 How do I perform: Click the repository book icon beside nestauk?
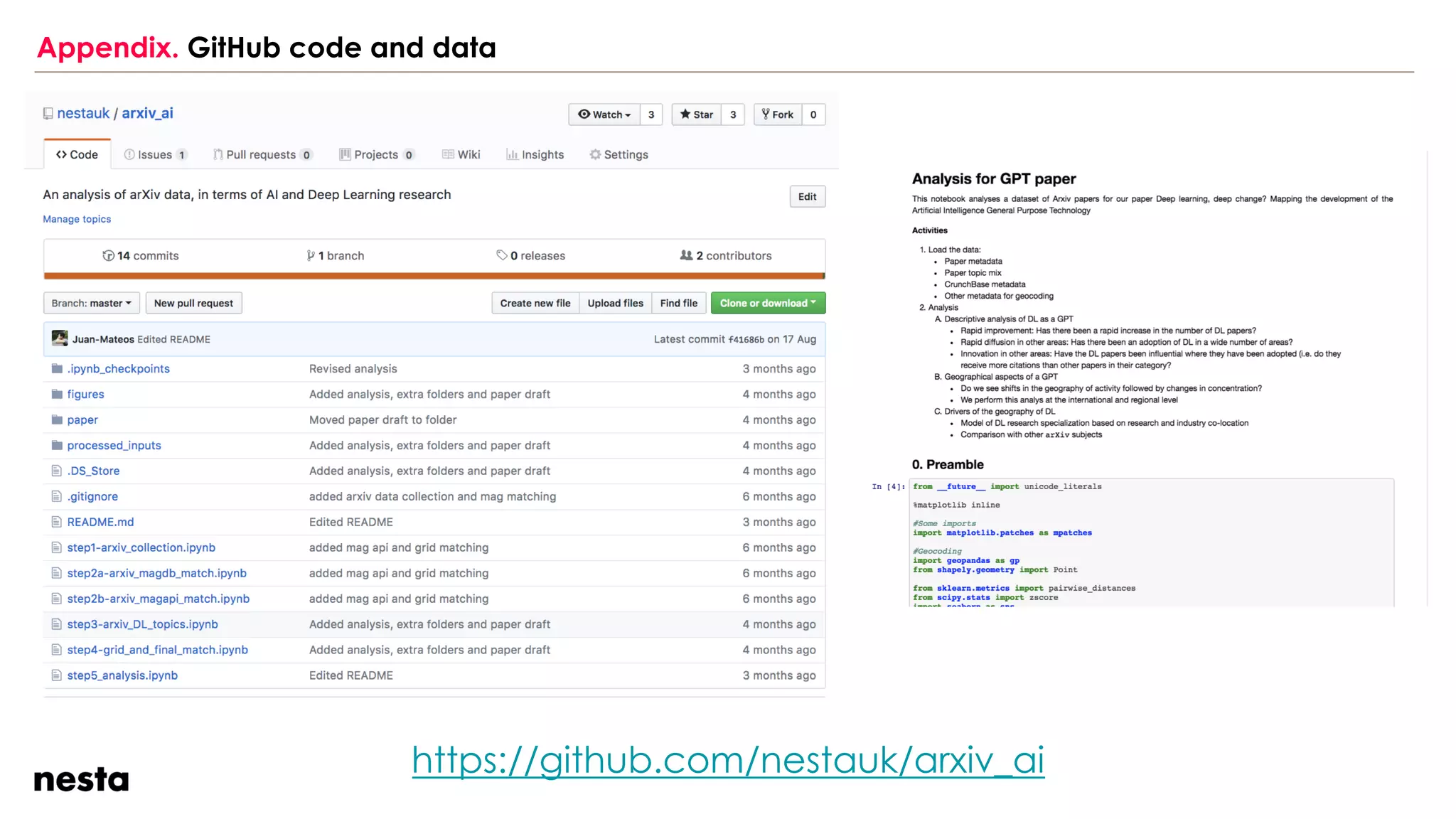(x=48, y=114)
